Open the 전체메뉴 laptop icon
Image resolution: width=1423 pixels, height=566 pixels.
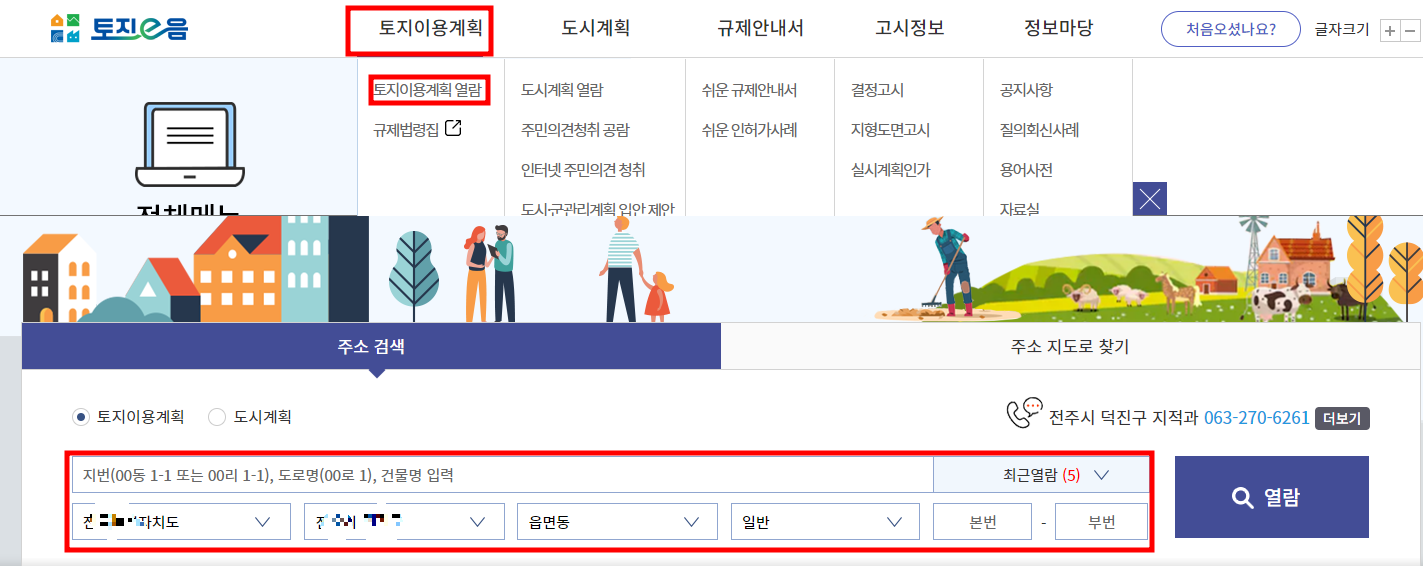click(x=190, y=146)
